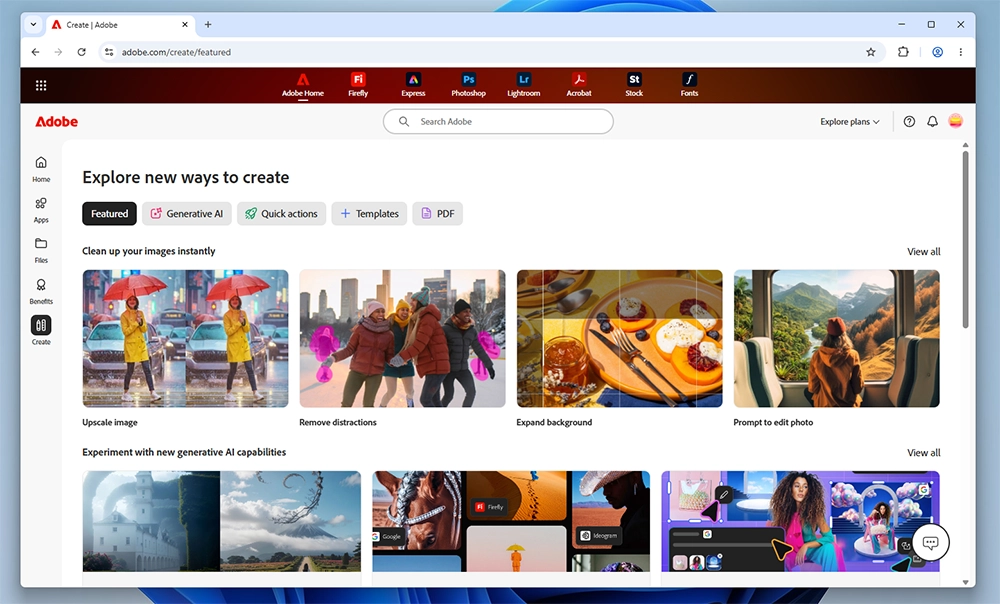
Task: Open Adobe Fonts from the app bar
Action: (689, 85)
